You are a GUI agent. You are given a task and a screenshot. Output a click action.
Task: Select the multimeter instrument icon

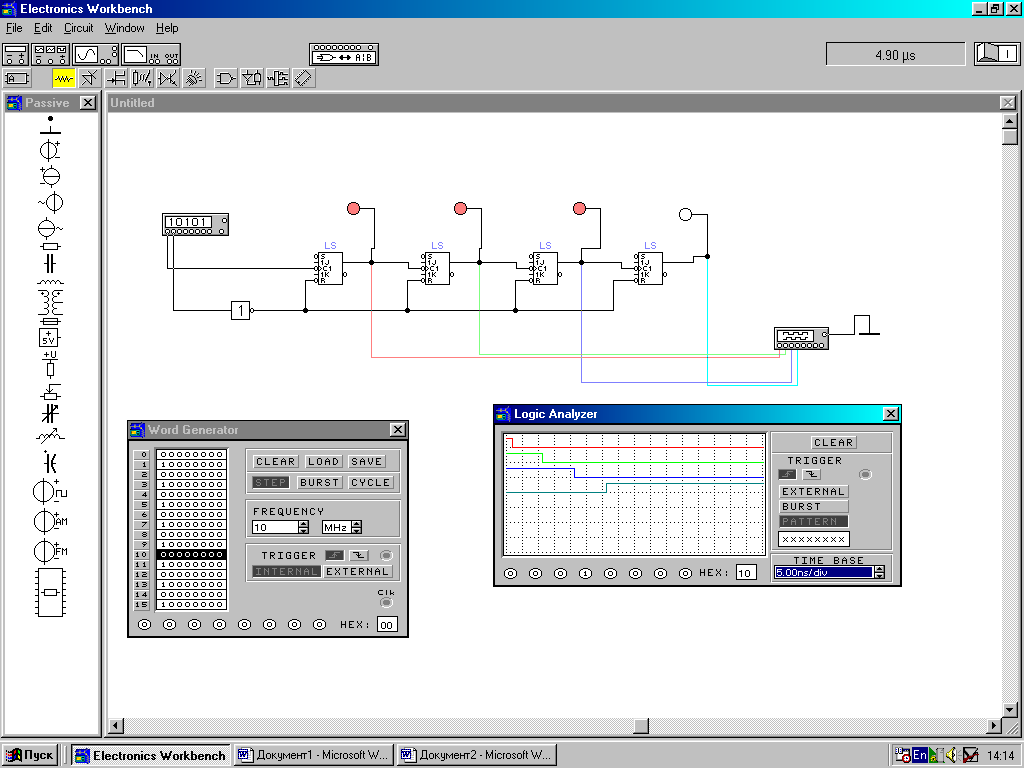pyautogui.click(x=16, y=55)
